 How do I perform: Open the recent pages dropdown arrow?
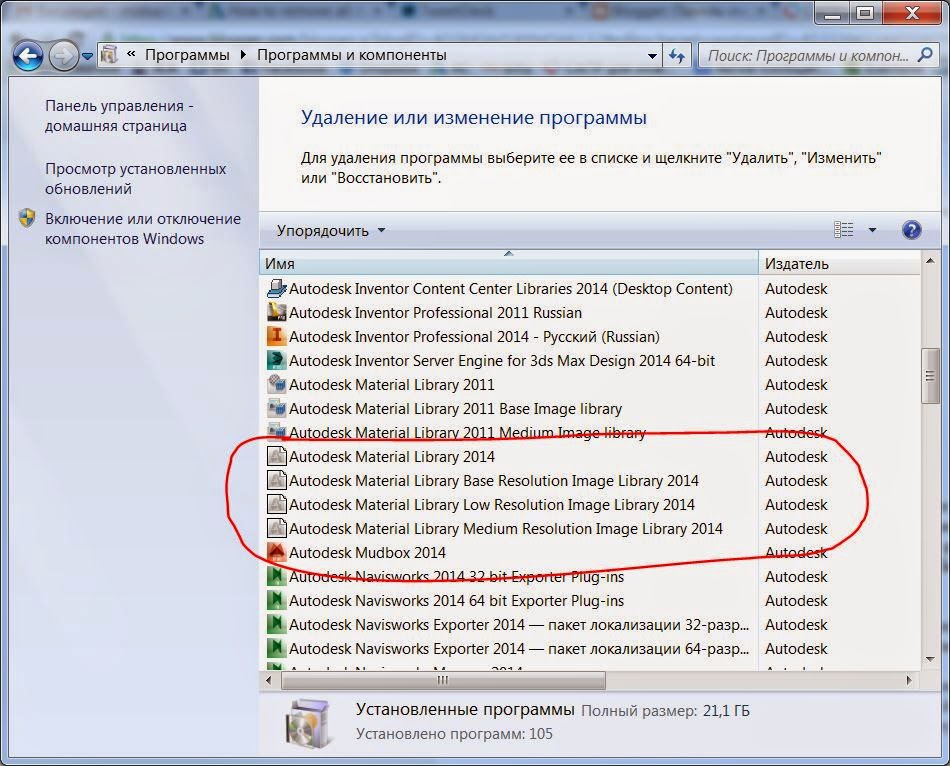click(87, 56)
